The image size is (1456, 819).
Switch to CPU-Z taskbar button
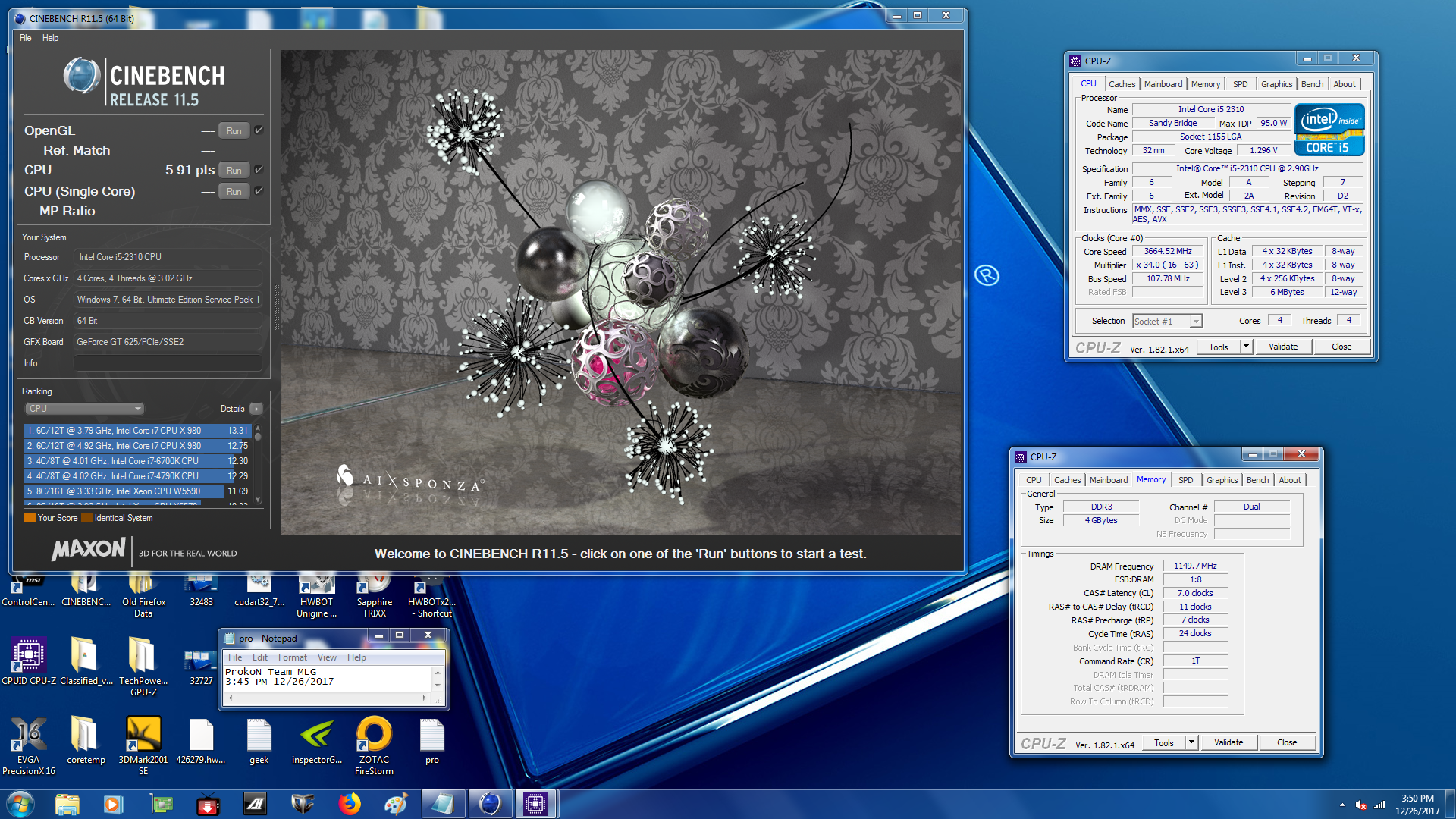(x=535, y=804)
